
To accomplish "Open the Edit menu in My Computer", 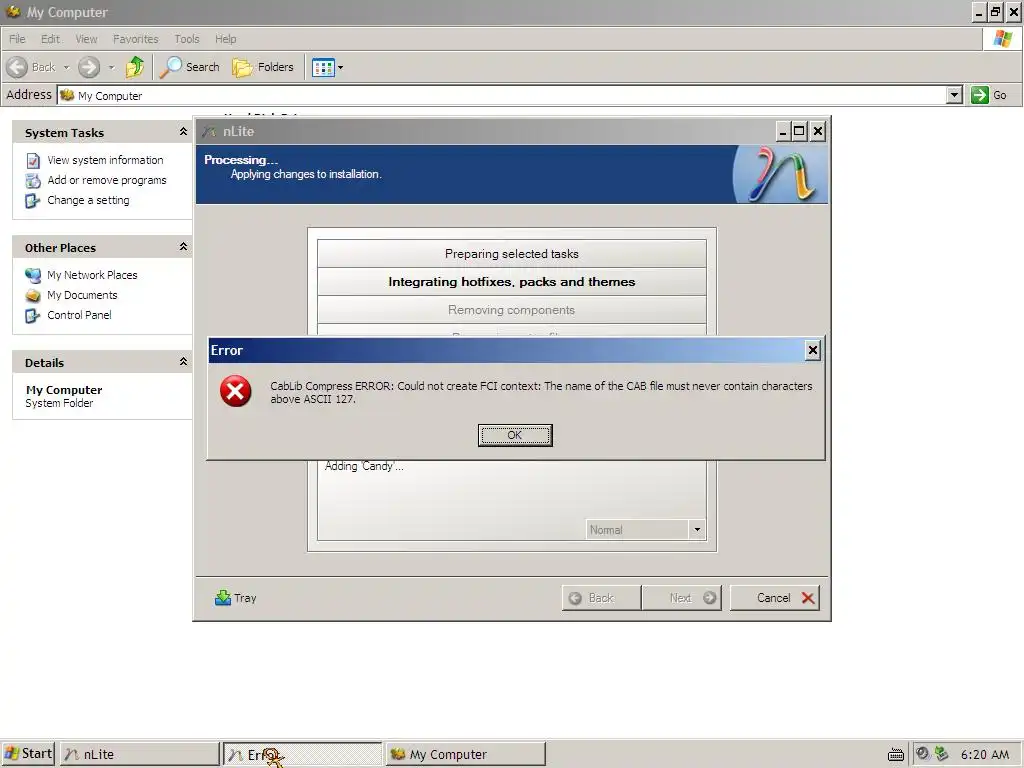I will click(x=50, y=39).
